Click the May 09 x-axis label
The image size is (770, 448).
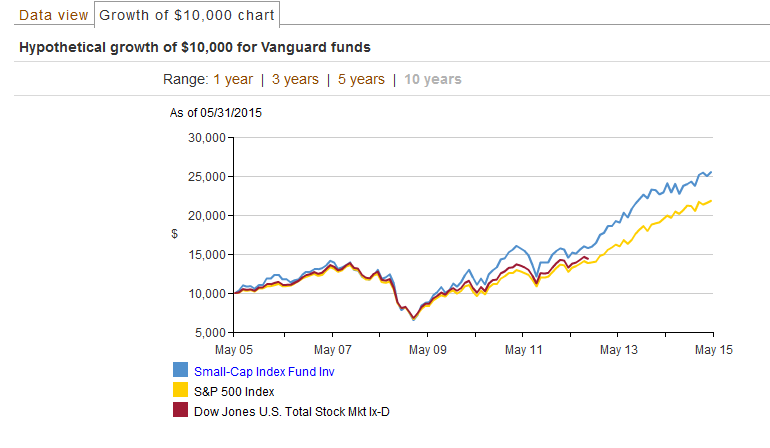(427, 350)
